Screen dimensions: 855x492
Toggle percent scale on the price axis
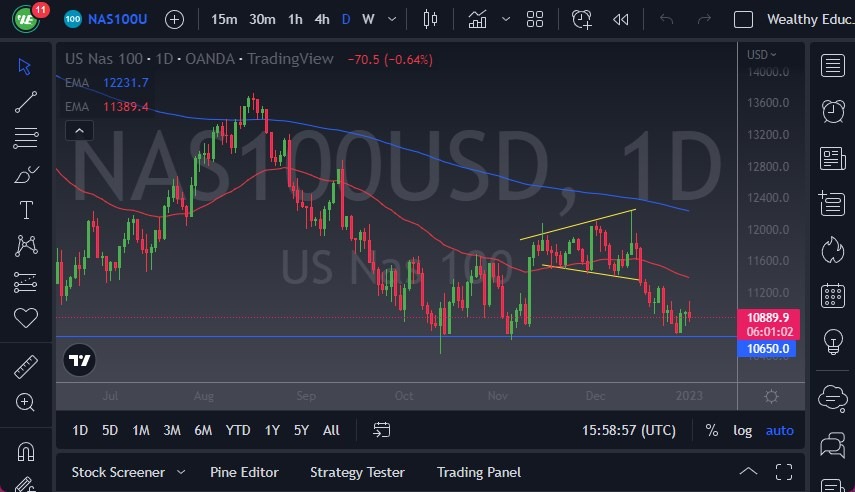tap(711, 430)
